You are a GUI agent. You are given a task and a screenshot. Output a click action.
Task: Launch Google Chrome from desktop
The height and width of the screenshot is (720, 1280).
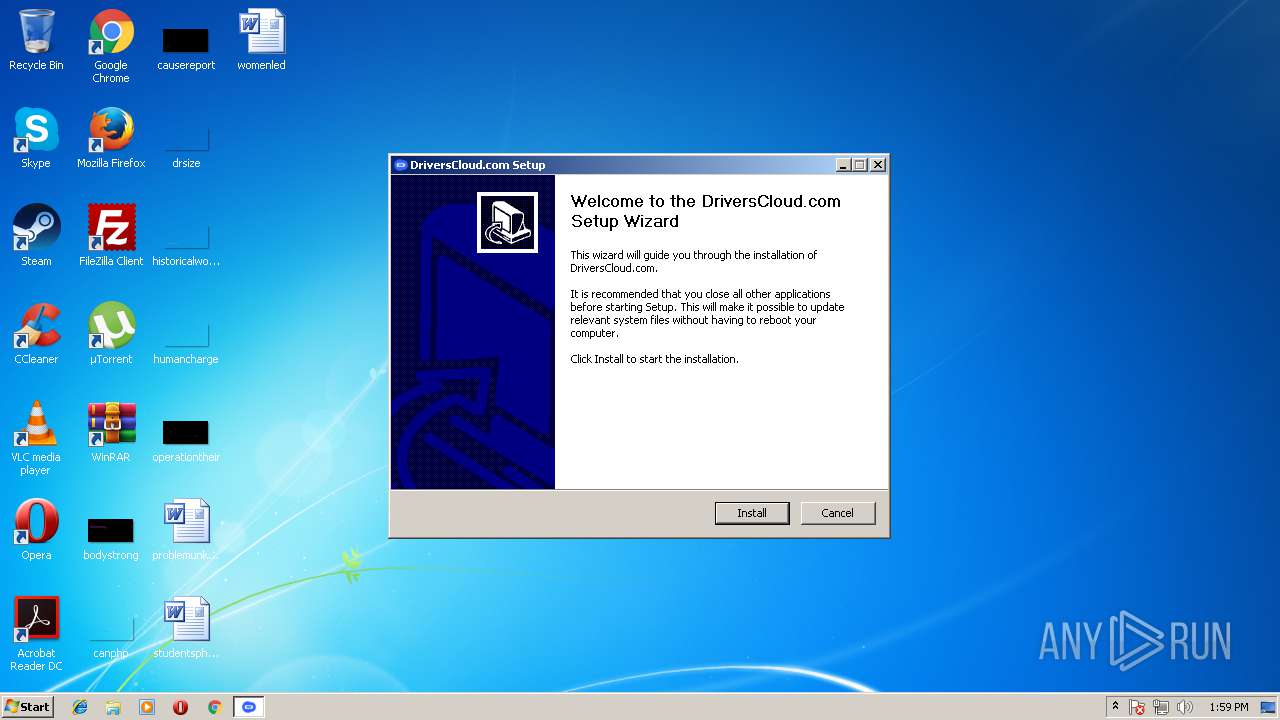111,46
